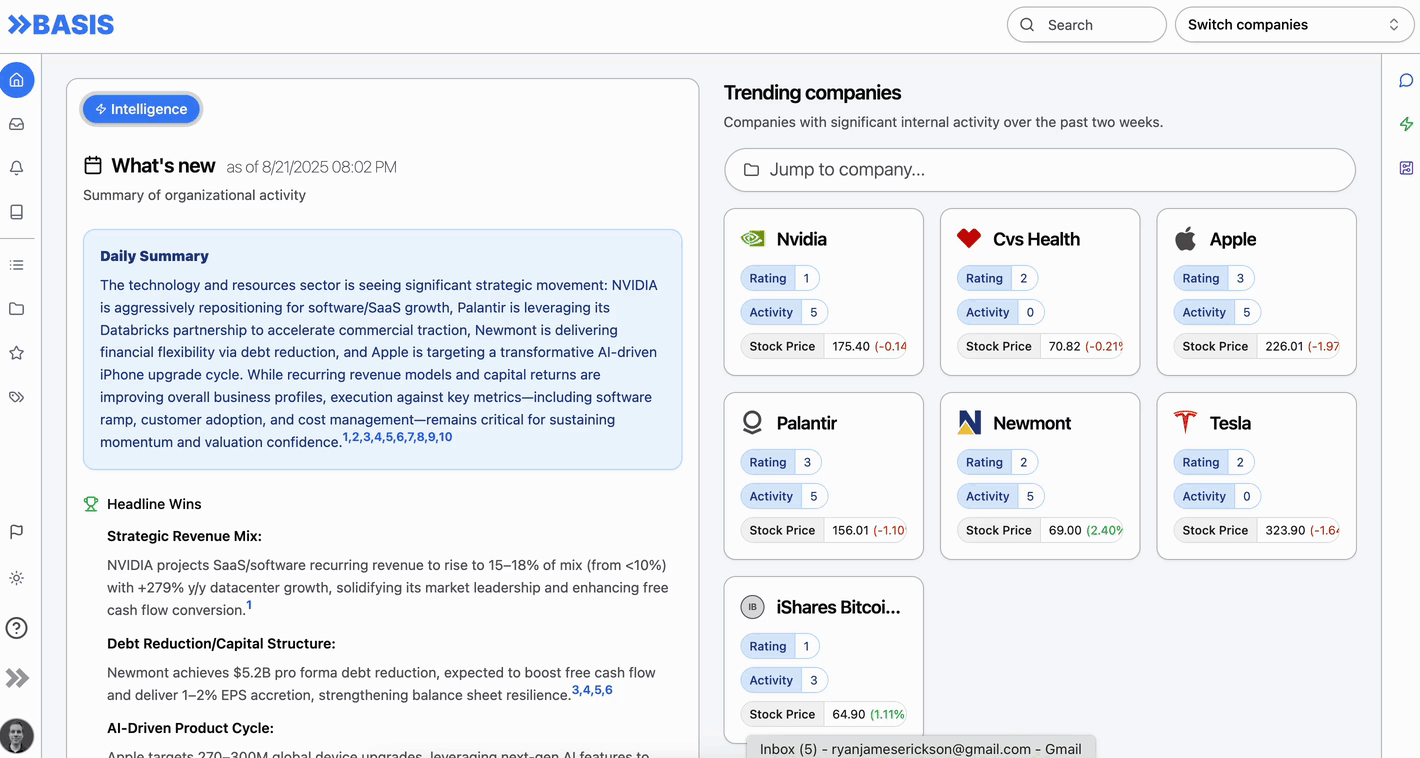Open the purple workflow icon on right
1420x758 pixels.
pos(1406,168)
